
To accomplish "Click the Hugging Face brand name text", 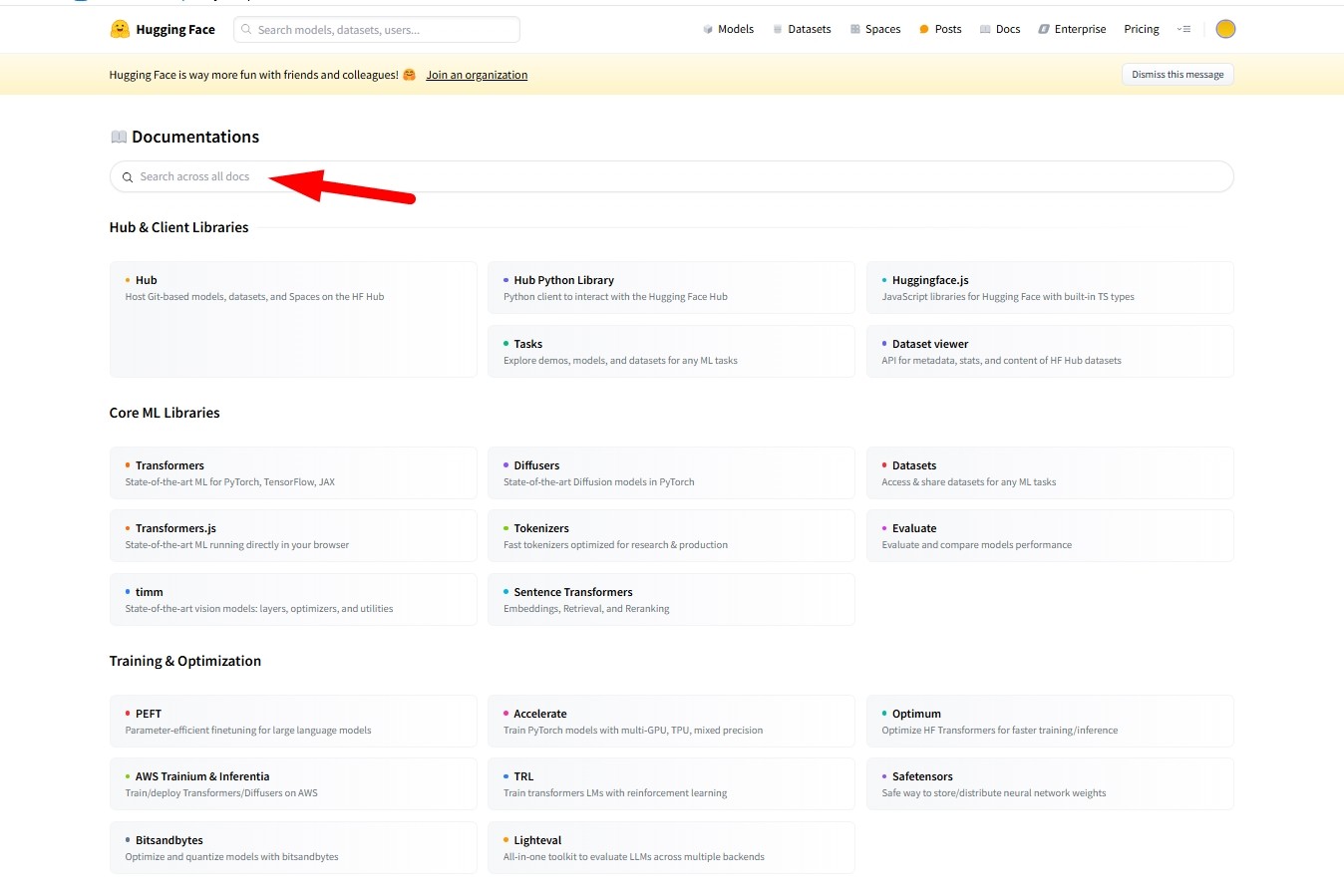I will point(175,30).
